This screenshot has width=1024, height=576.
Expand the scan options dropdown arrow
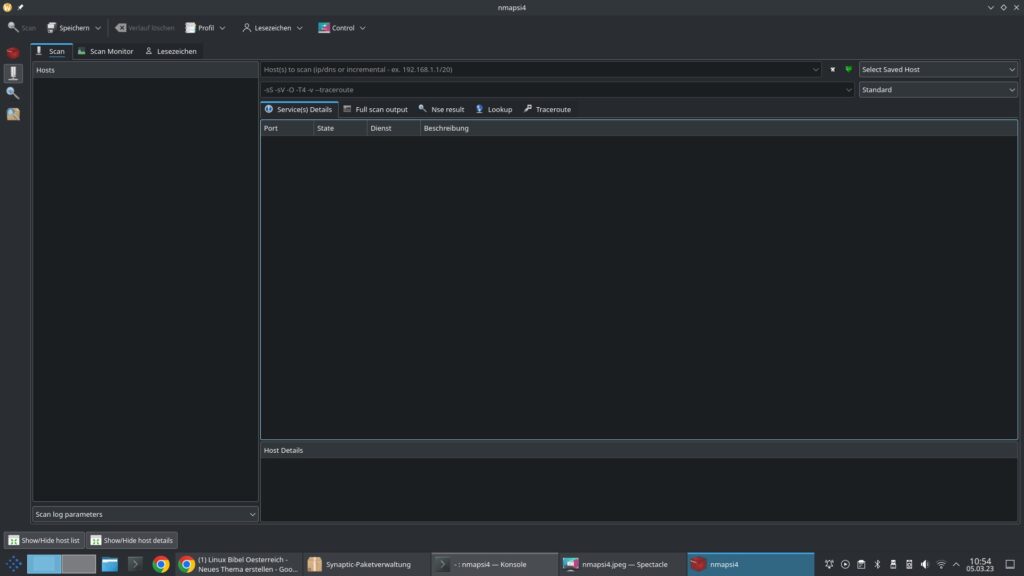pos(848,89)
